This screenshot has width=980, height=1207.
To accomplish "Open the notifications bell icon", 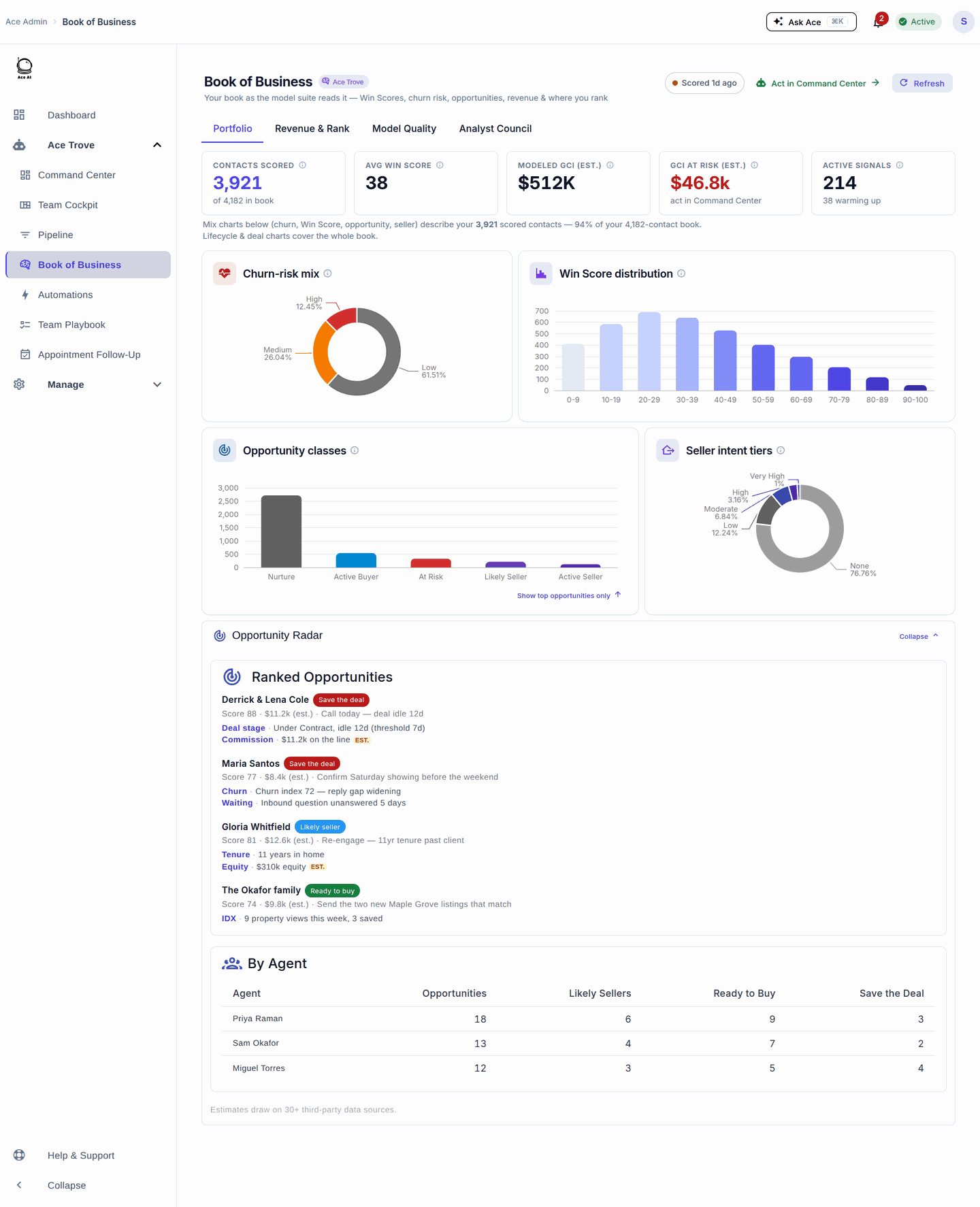I will 878,22.
